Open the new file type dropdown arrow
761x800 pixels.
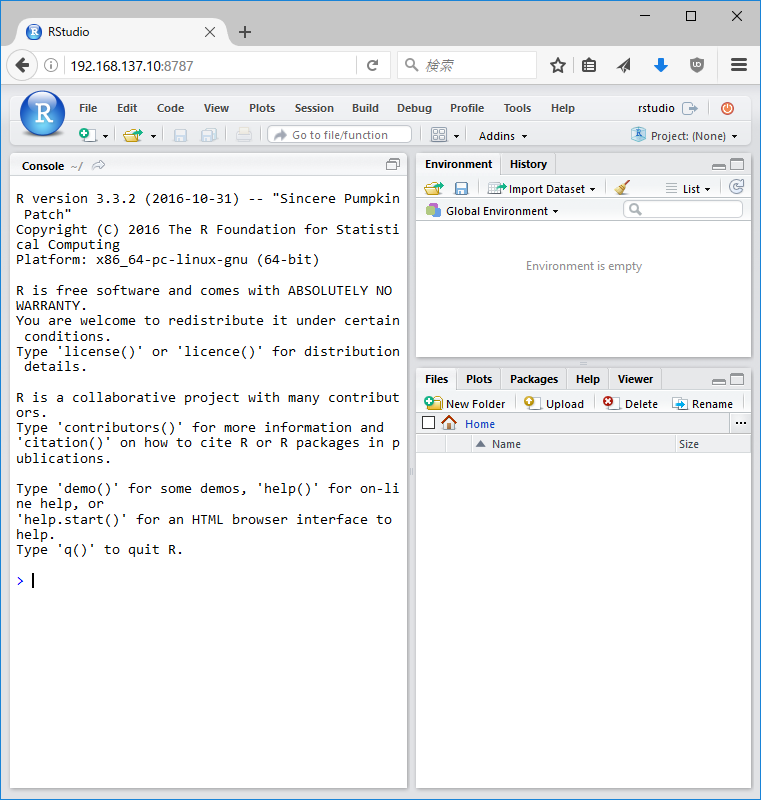(x=105, y=136)
